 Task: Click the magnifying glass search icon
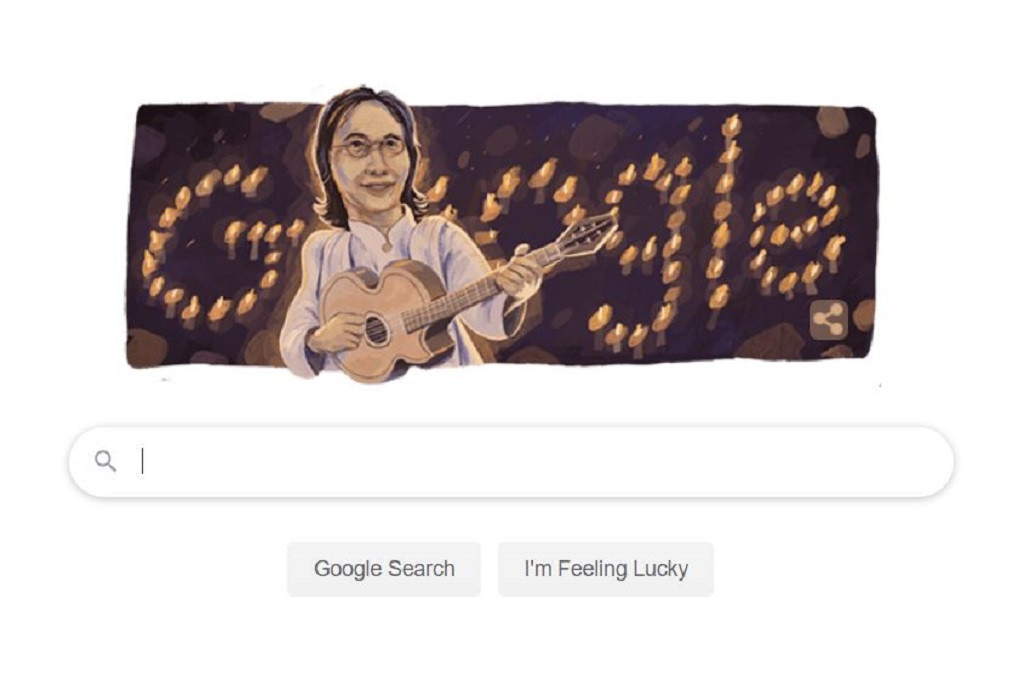[105, 461]
